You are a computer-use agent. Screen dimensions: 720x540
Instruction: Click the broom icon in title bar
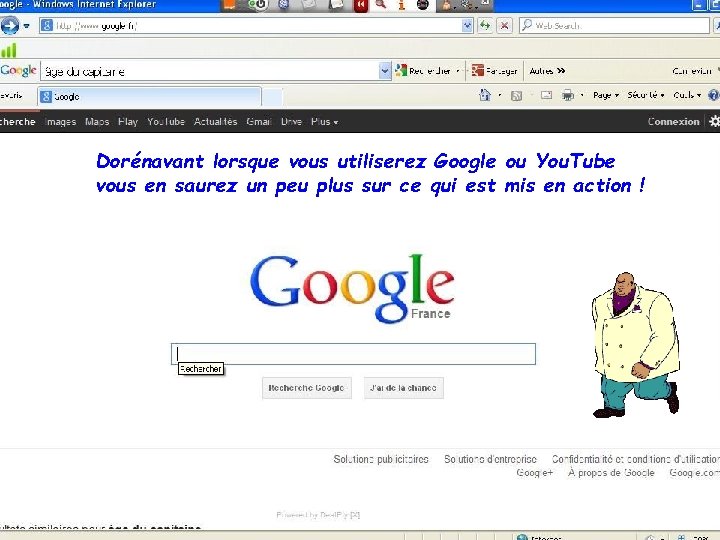pos(447,5)
